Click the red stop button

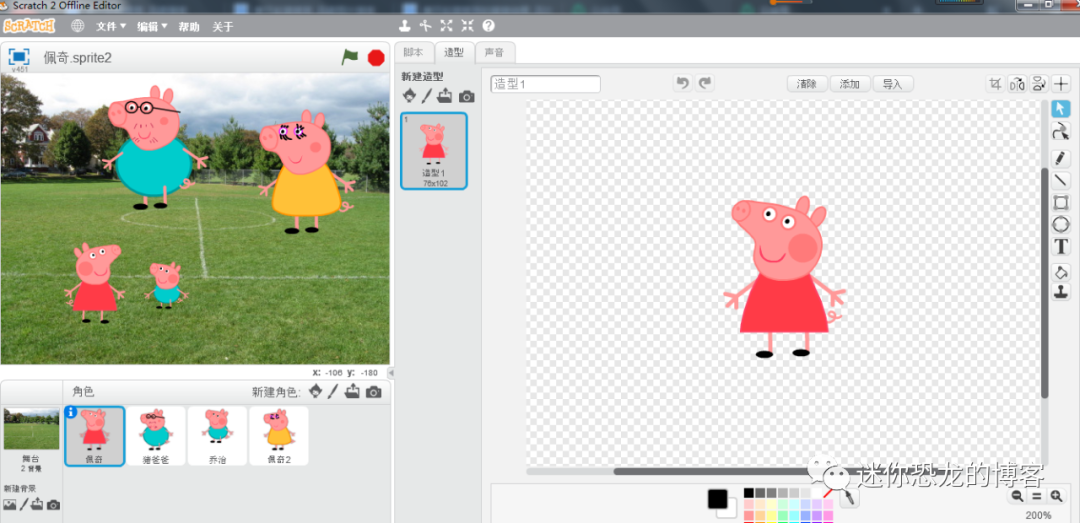(x=375, y=57)
